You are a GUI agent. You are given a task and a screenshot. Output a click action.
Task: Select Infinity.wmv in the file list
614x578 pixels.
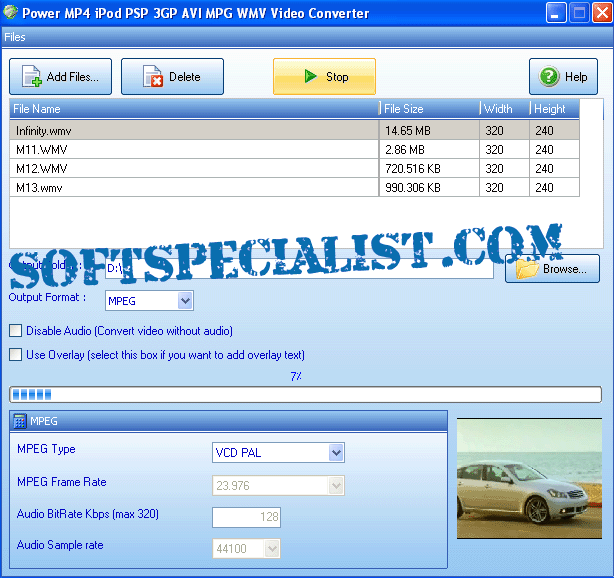coord(44,130)
